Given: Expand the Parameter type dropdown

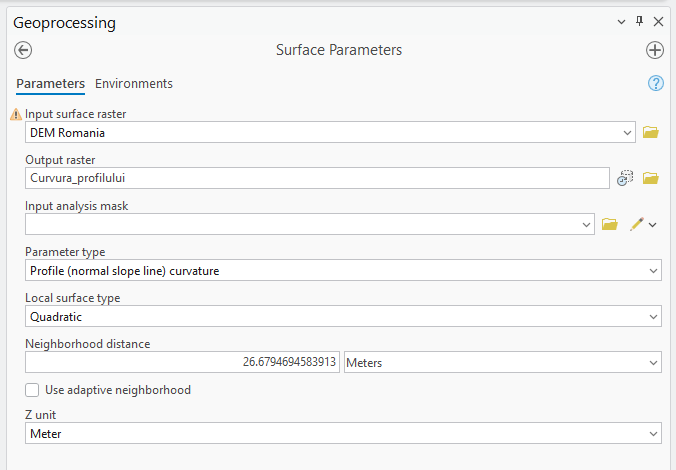Looking at the screenshot, I should (654, 270).
